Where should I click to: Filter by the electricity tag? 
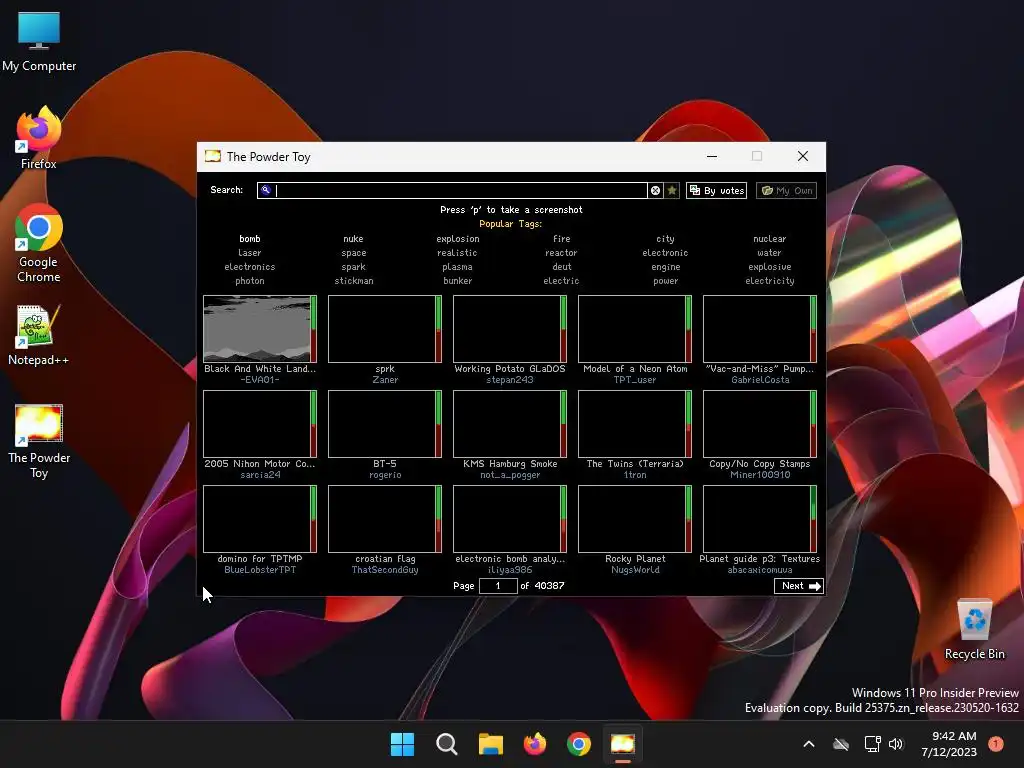click(769, 281)
